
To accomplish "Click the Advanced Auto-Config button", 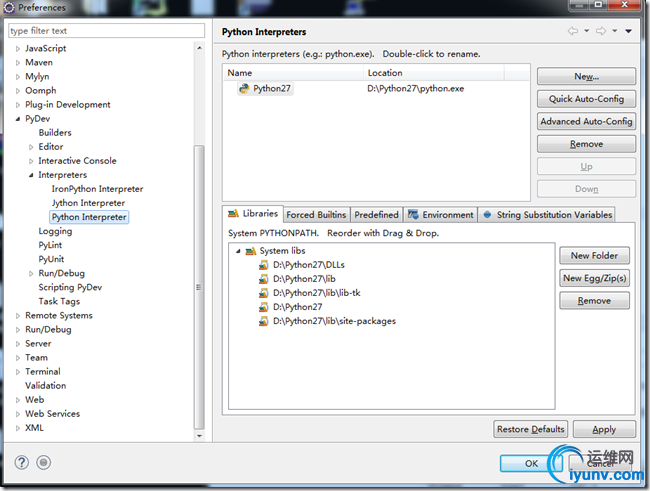I will pos(586,122).
